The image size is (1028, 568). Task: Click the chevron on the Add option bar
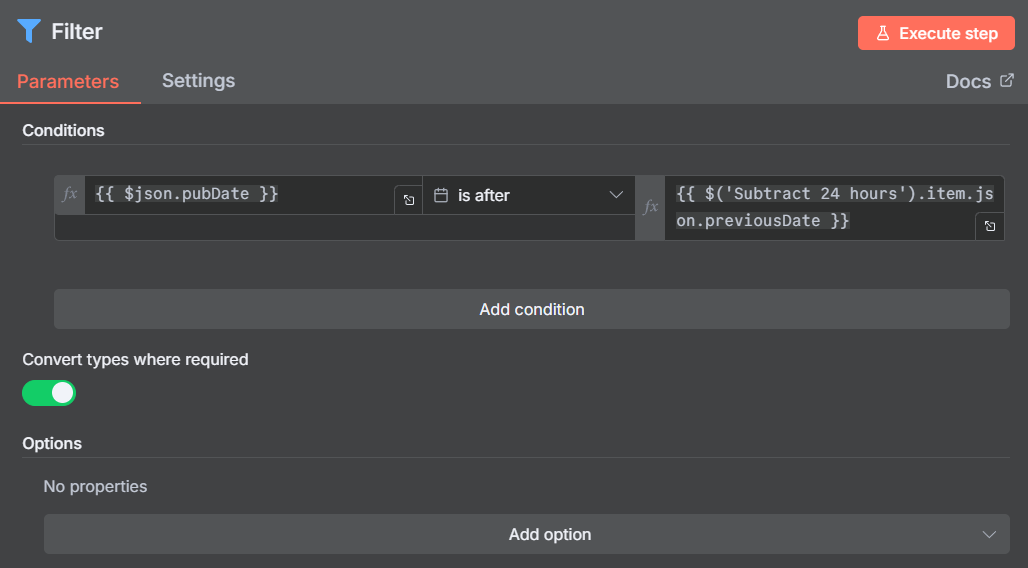[989, 534]
